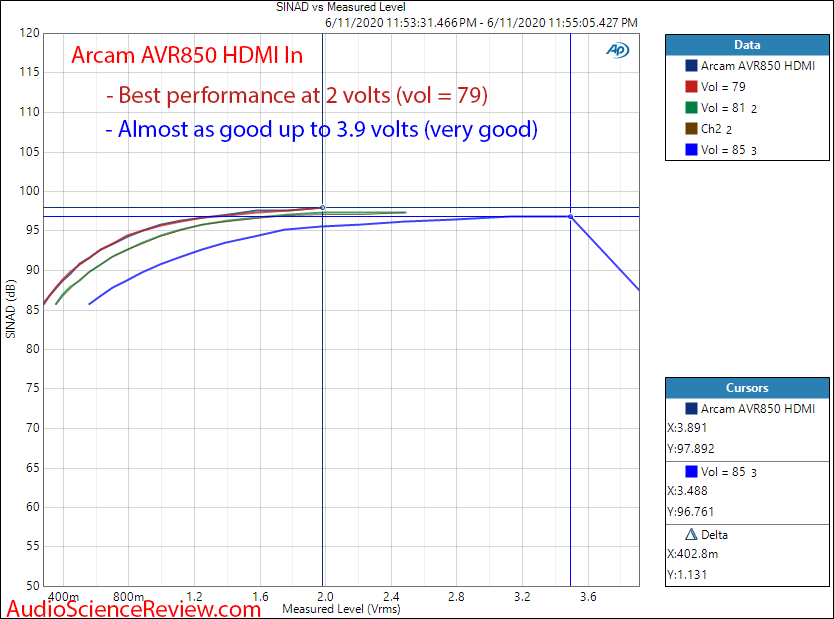This screenshot has height=619, width=834.
Task: Click the Cursors panel header
Action: 747,388
